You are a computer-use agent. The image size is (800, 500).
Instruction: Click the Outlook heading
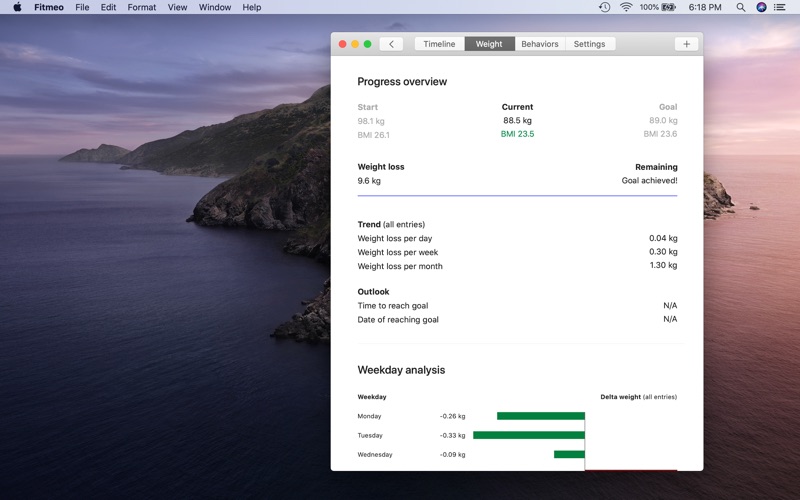pyautogui.click(x=373, y=292)
